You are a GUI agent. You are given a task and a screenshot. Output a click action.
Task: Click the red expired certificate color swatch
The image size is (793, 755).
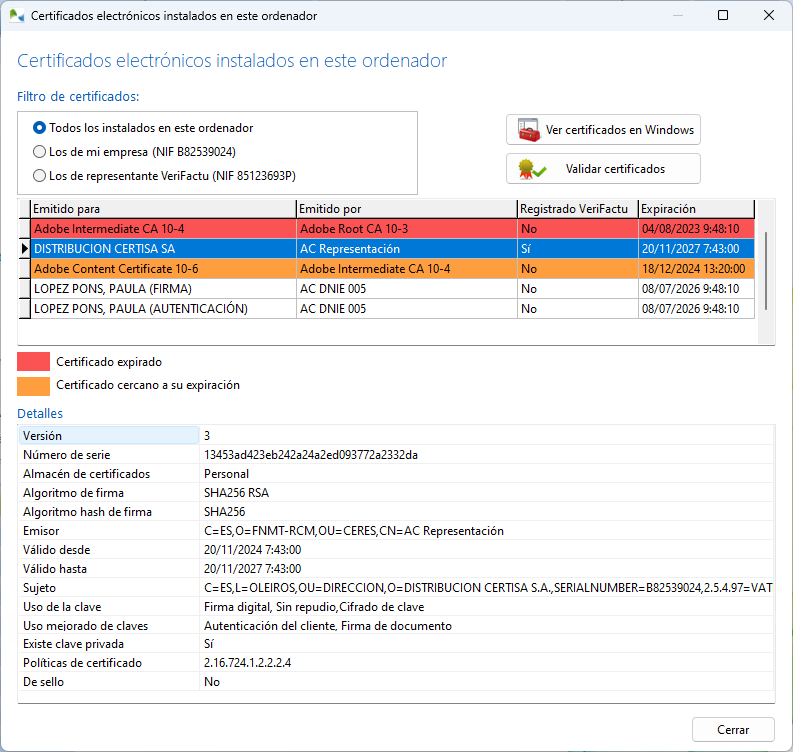pos(33,362)
